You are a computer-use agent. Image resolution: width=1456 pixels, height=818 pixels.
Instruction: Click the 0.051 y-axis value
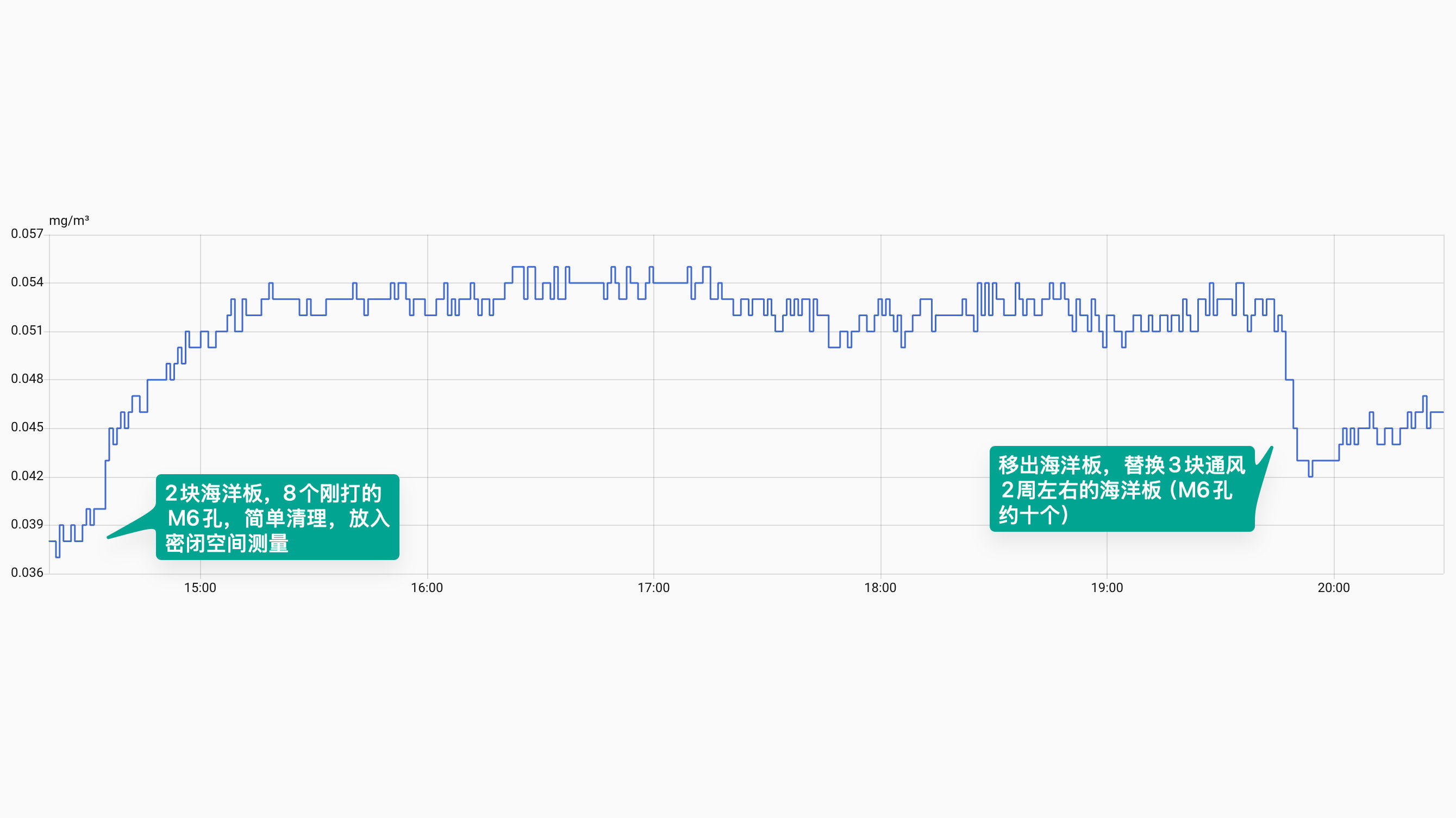[27, 330]
